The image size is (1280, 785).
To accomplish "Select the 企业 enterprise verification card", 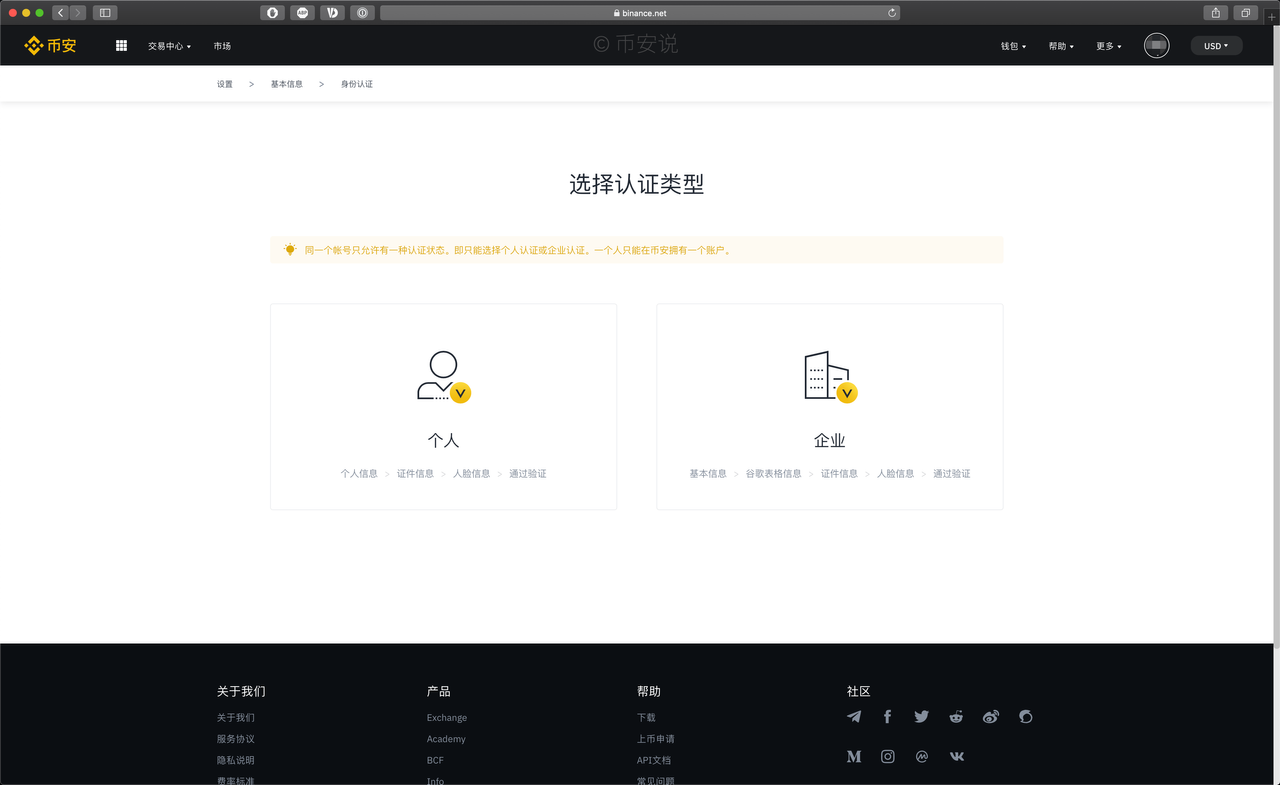I will (829, 407).
